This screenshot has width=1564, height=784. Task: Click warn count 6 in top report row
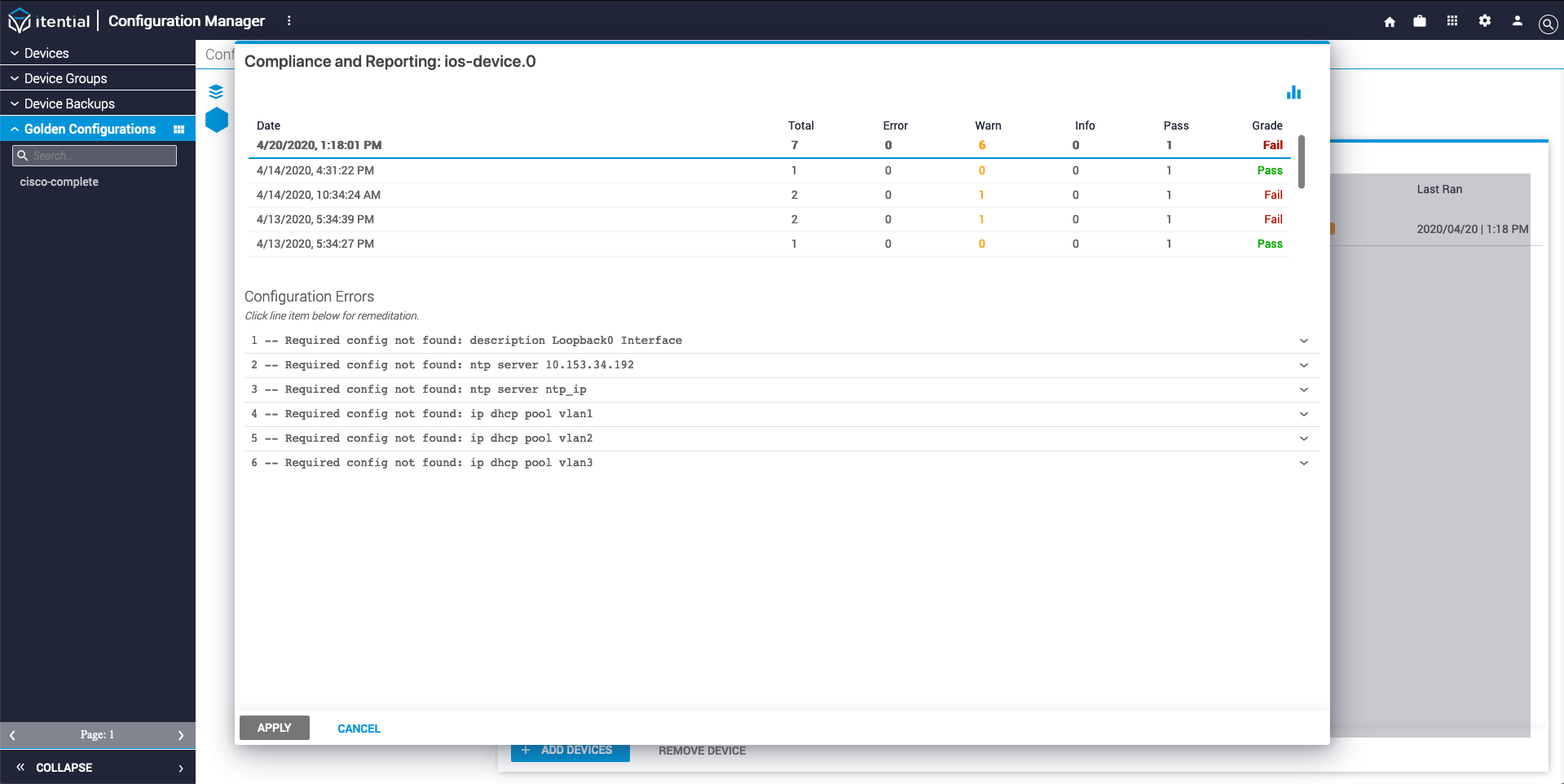point(982,145)
